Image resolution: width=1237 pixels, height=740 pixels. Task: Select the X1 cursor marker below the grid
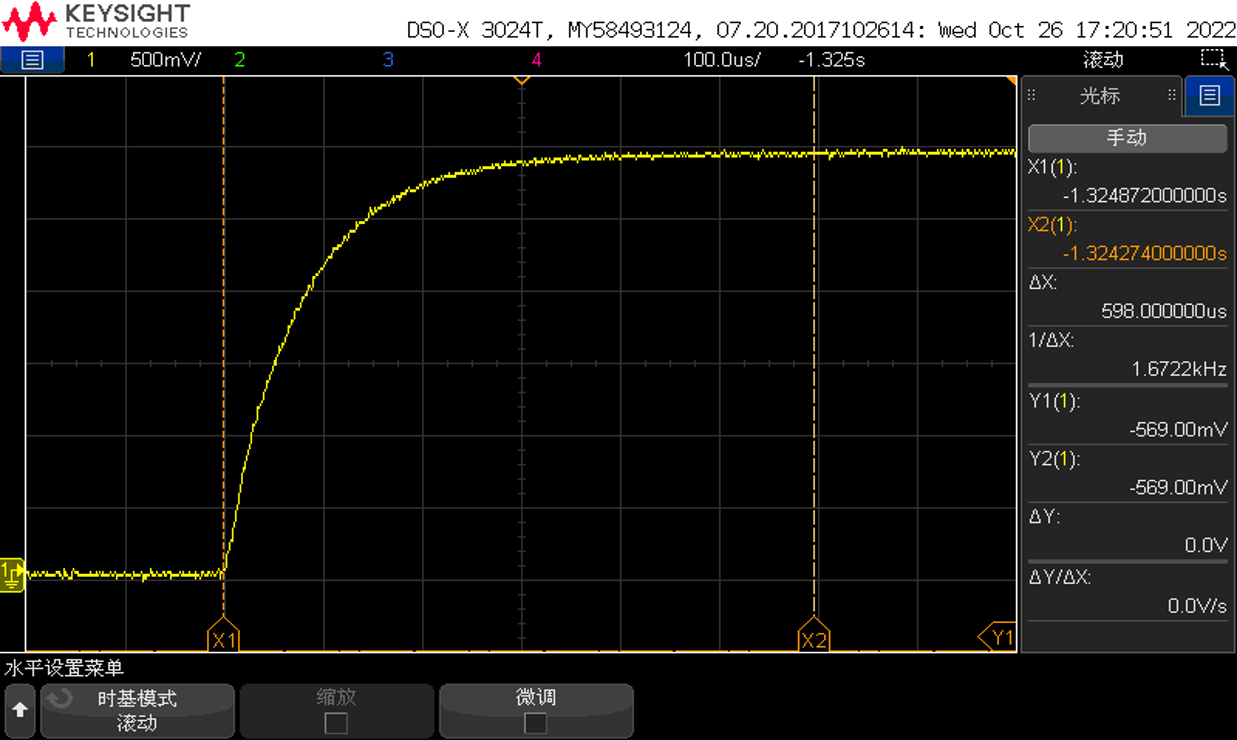[224, 639]
